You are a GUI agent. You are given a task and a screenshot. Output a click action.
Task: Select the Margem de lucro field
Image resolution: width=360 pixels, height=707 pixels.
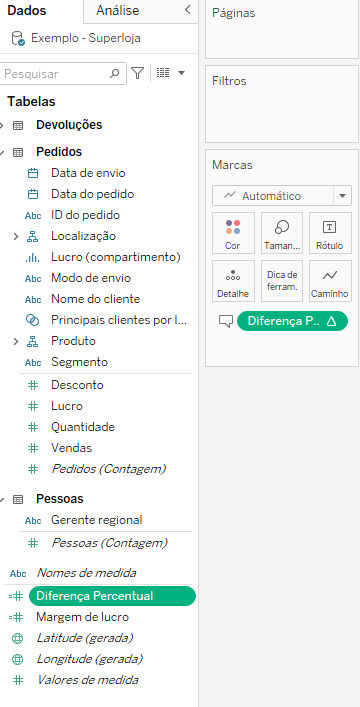click(x=83, y=617)
